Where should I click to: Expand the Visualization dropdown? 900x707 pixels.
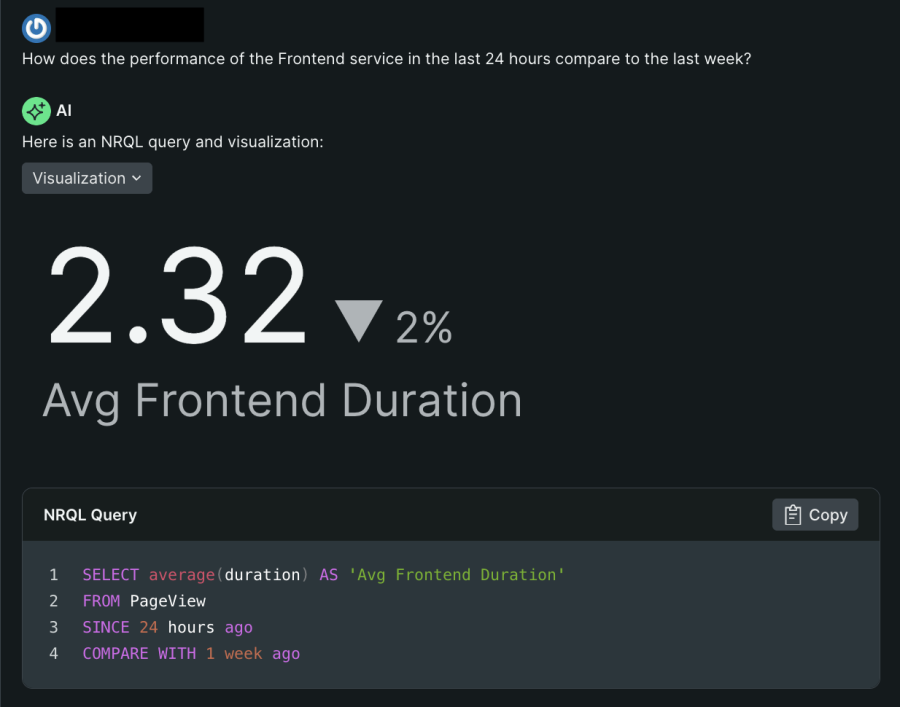[x=87, y=178]
